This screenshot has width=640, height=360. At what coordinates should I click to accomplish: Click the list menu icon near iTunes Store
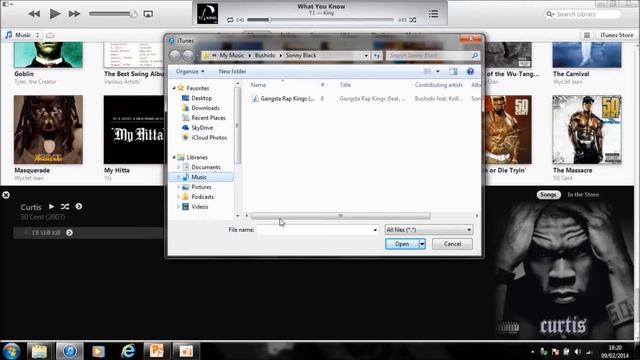click(587, 35)
